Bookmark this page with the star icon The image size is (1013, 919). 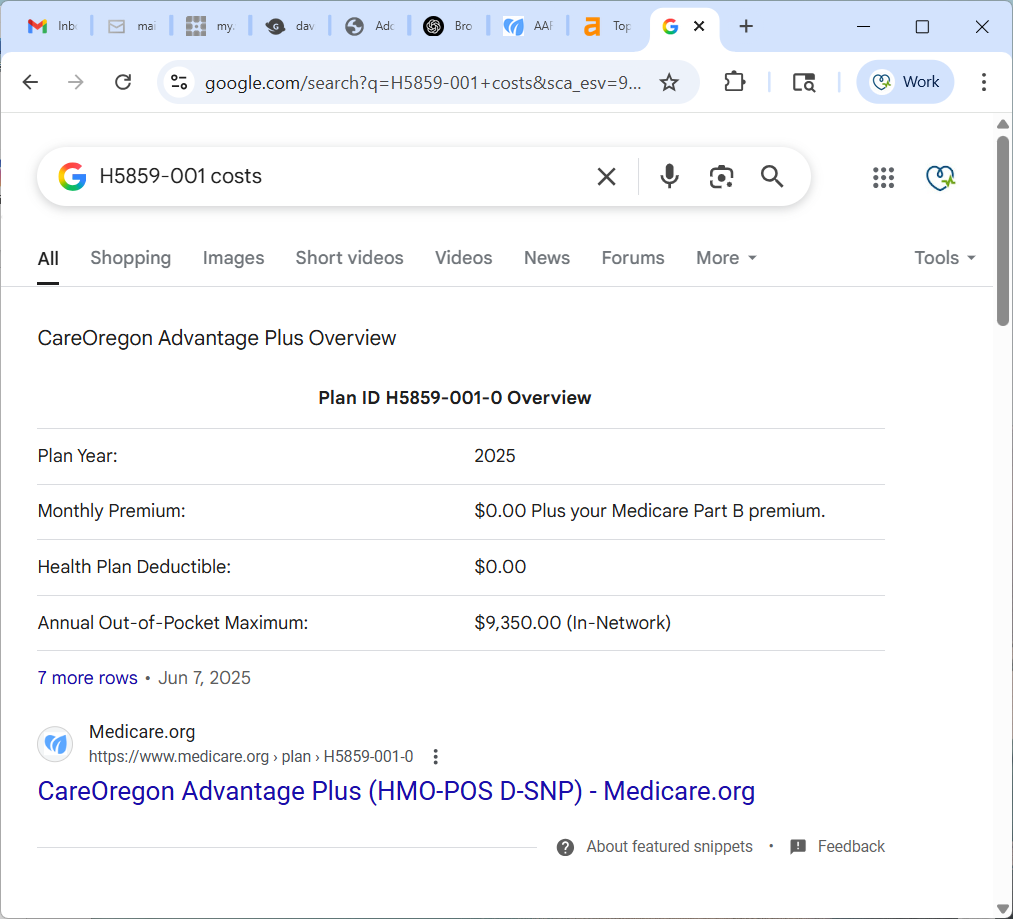[669, 82]
